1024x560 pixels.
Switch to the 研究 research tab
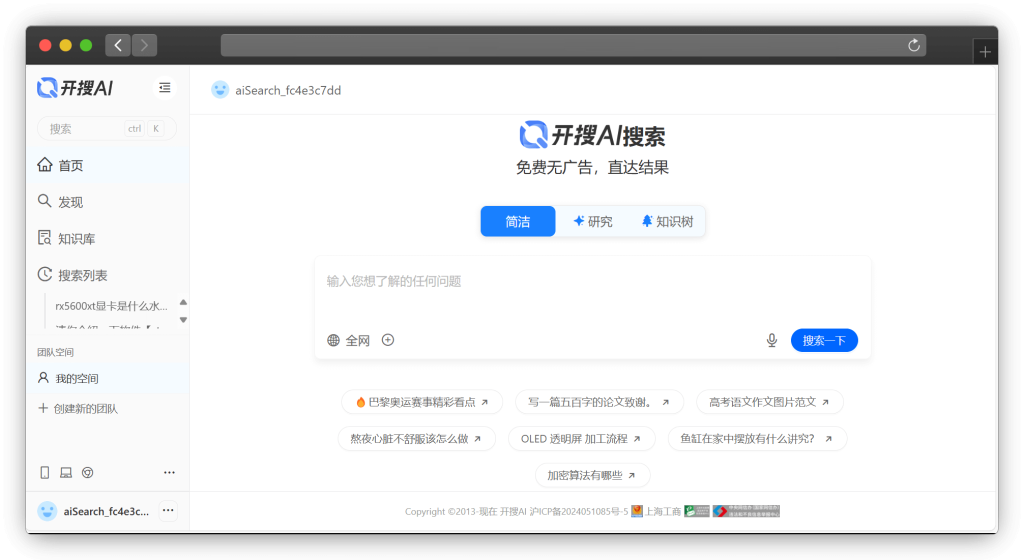tap(593, 221)
